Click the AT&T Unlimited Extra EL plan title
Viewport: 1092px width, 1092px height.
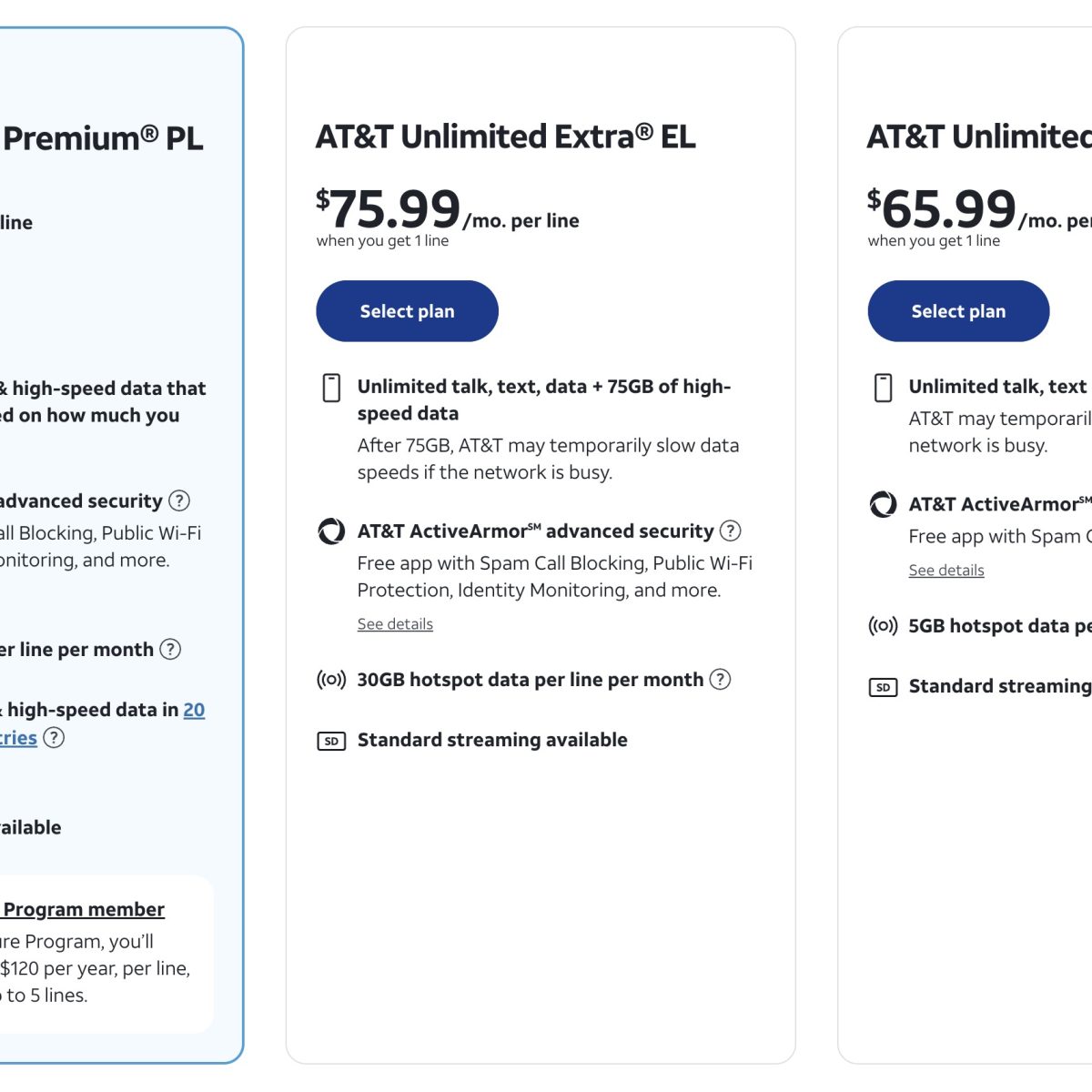click(x=505, y=136)
